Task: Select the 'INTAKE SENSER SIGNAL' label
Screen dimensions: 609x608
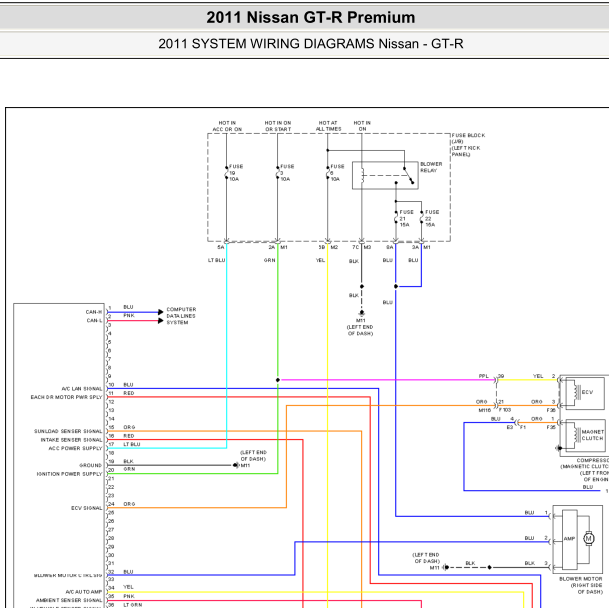Action: pyautogui.click(x=71, y=440)
